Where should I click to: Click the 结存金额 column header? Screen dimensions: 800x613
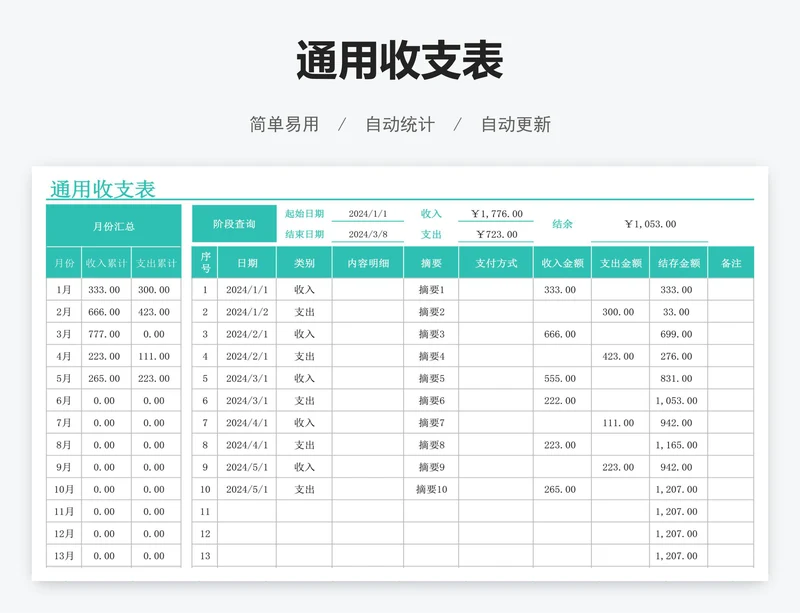pos(679,263)
